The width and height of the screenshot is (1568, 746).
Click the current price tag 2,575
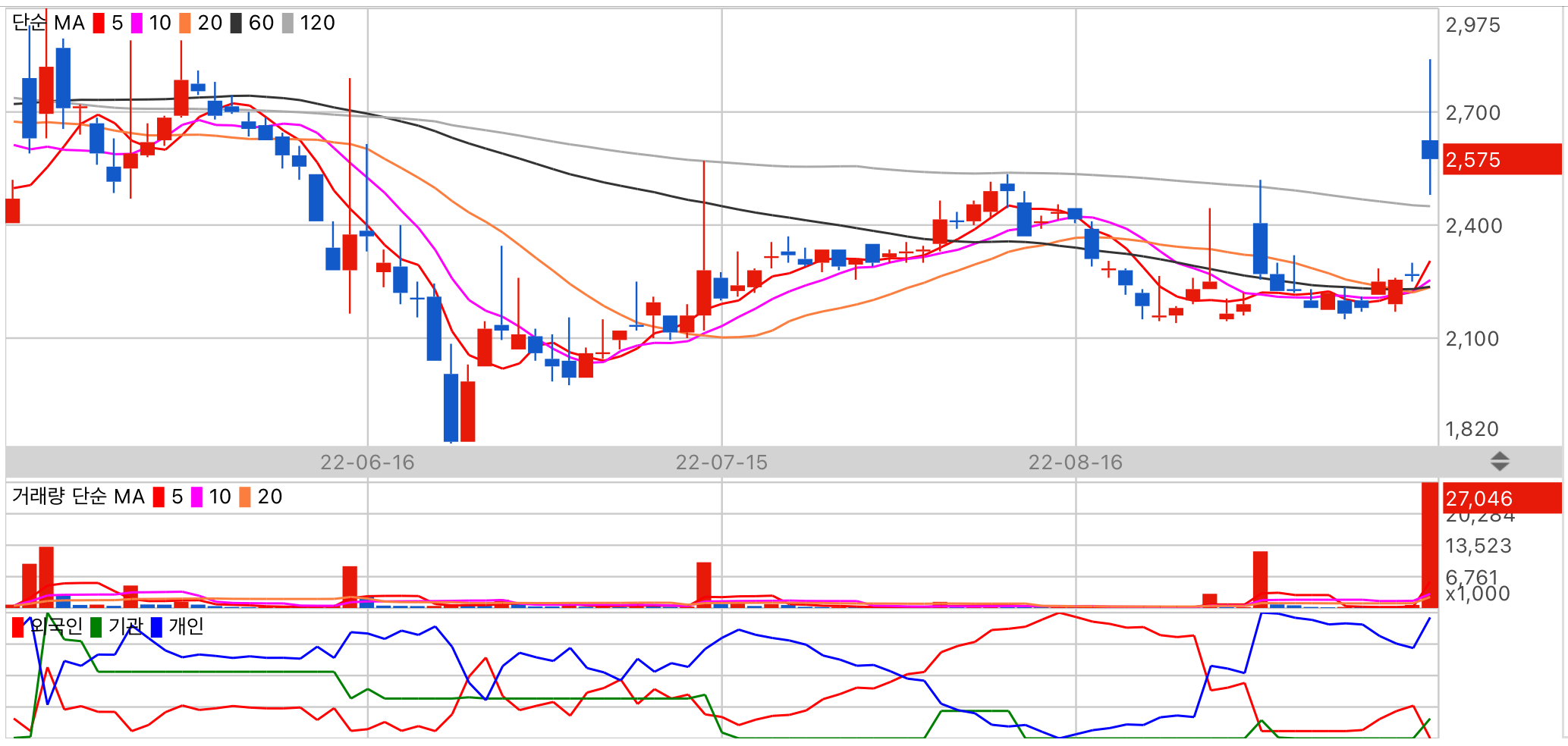coord(1502,159)
